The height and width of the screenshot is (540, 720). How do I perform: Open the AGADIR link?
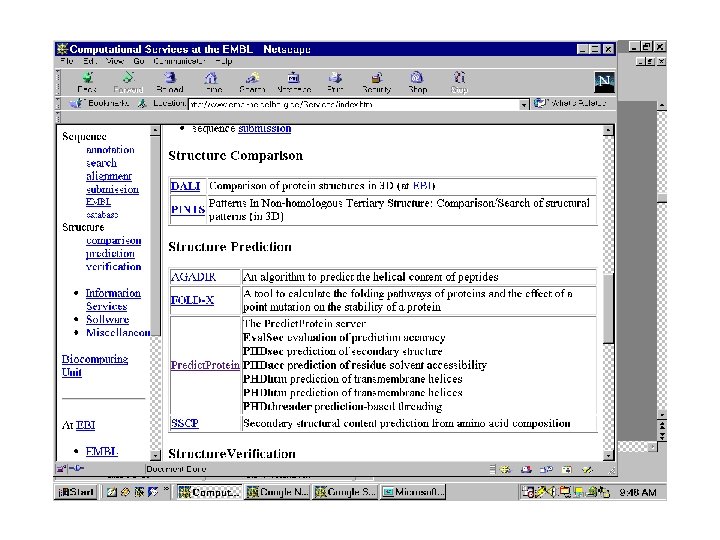click(x=193, y=277)
